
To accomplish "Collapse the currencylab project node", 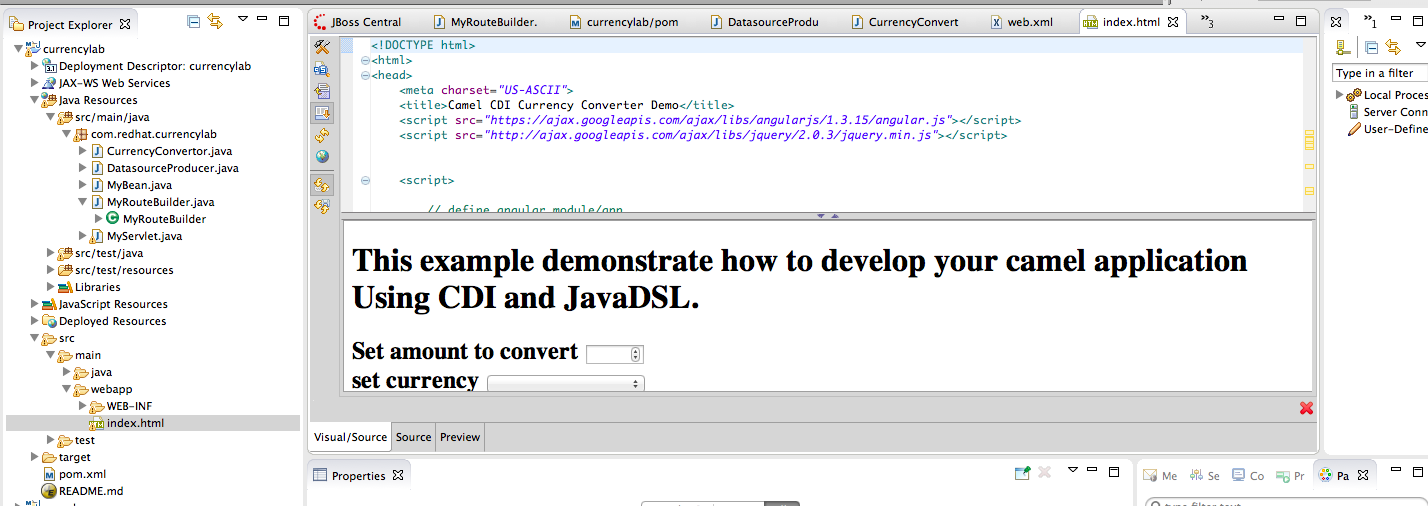I will (x=18, y=49).
